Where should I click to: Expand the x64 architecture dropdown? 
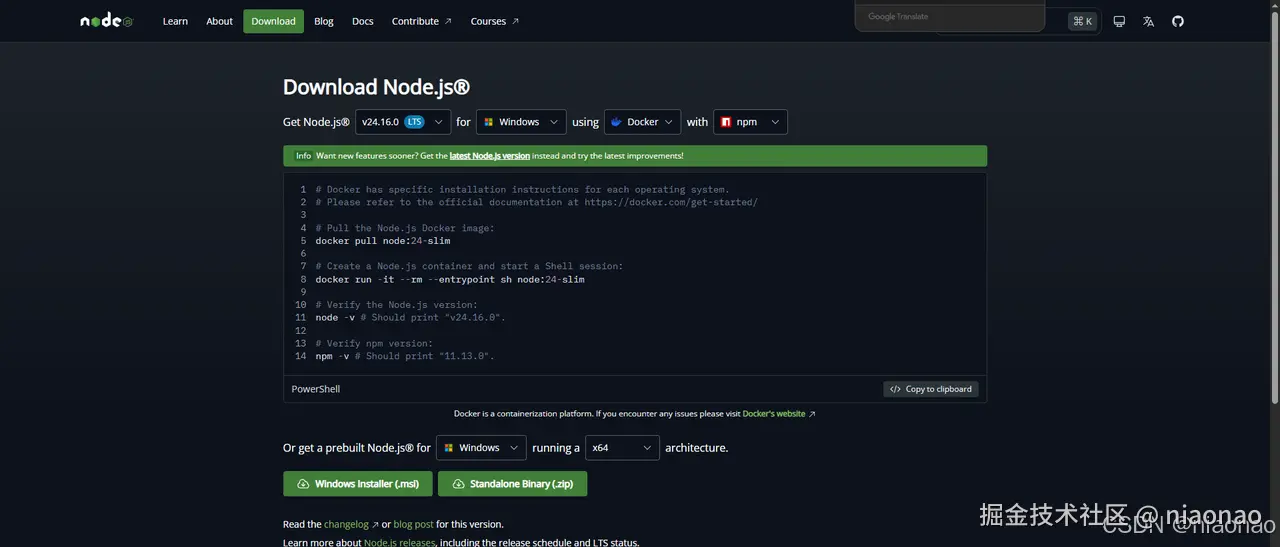coord(622,448)
